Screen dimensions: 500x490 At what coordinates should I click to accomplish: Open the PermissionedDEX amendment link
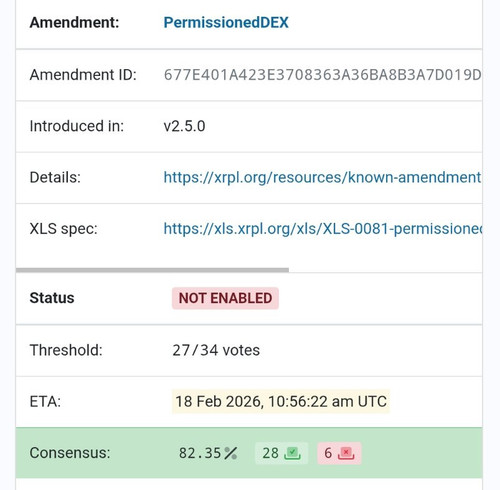point(226,23)
